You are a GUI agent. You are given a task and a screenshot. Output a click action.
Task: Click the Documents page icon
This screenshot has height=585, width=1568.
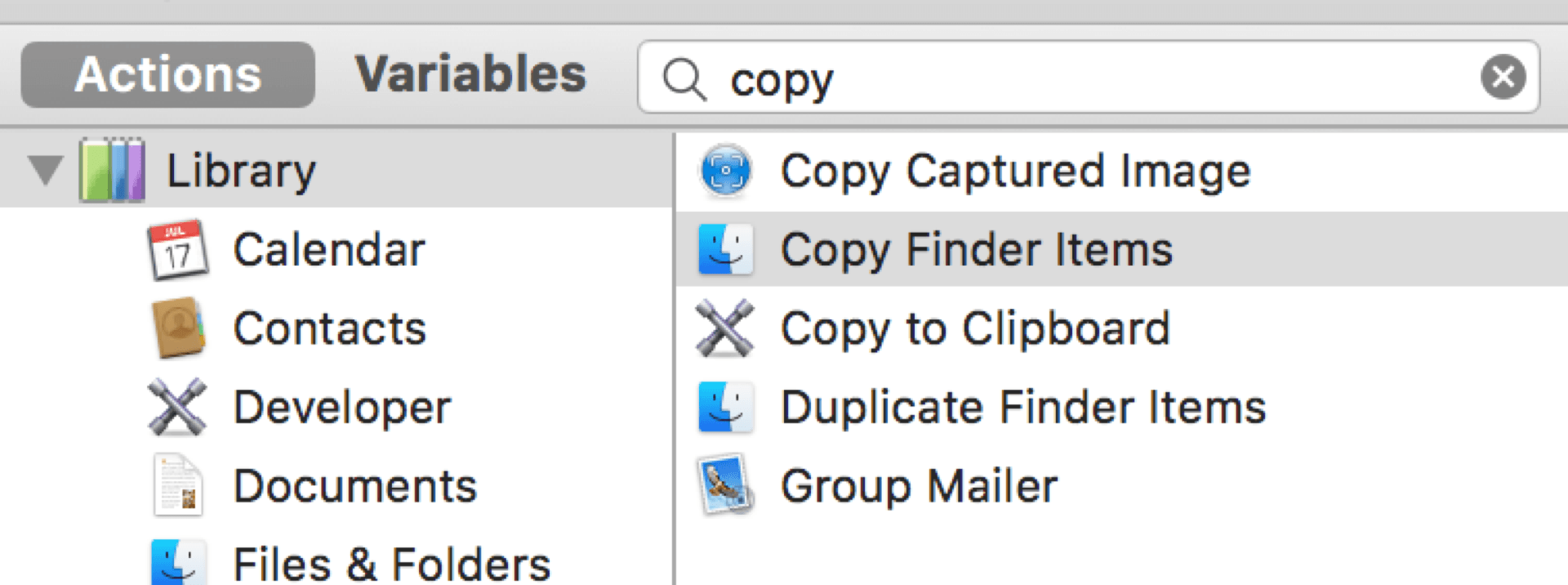[178, 486]
